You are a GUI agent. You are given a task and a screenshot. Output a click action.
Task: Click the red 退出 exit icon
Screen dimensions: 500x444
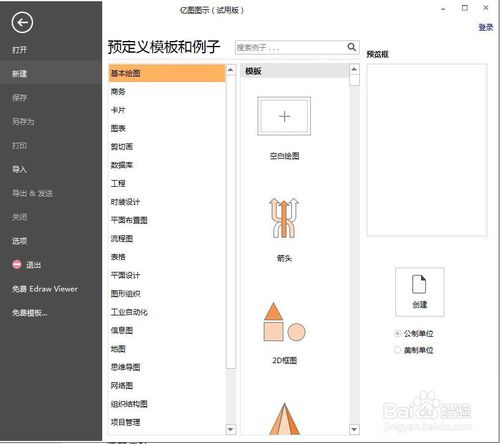[17, 264]
